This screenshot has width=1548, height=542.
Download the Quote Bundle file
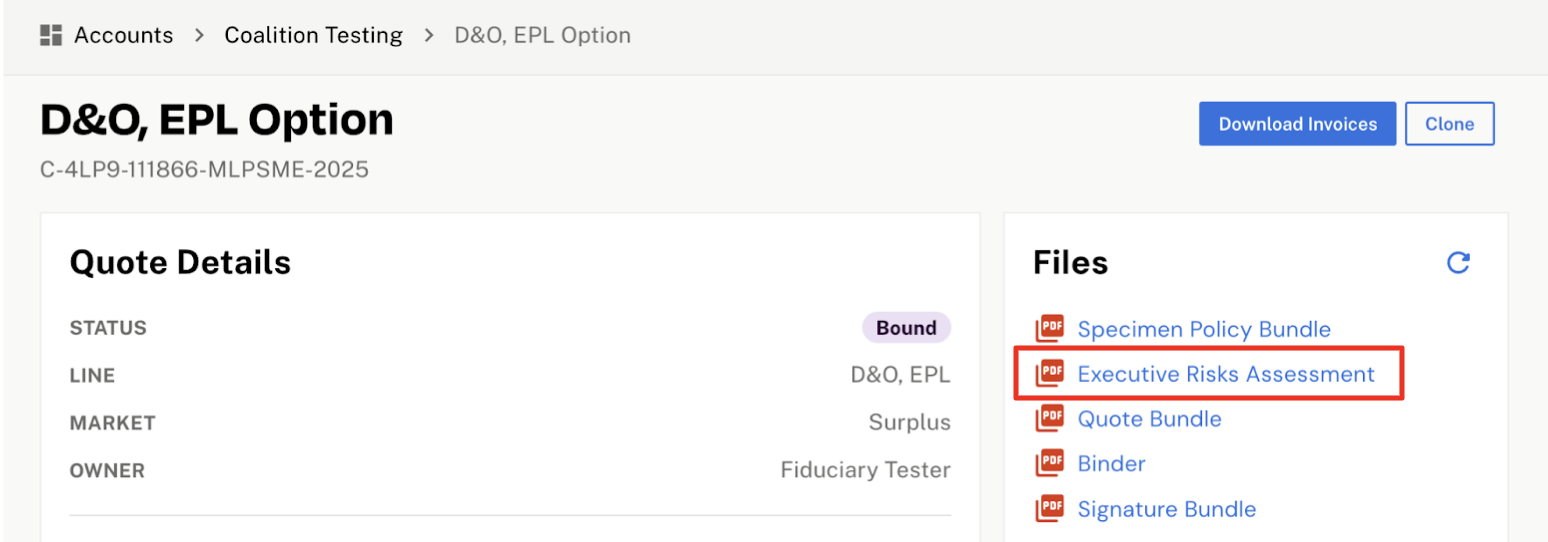click(1149, 419)
